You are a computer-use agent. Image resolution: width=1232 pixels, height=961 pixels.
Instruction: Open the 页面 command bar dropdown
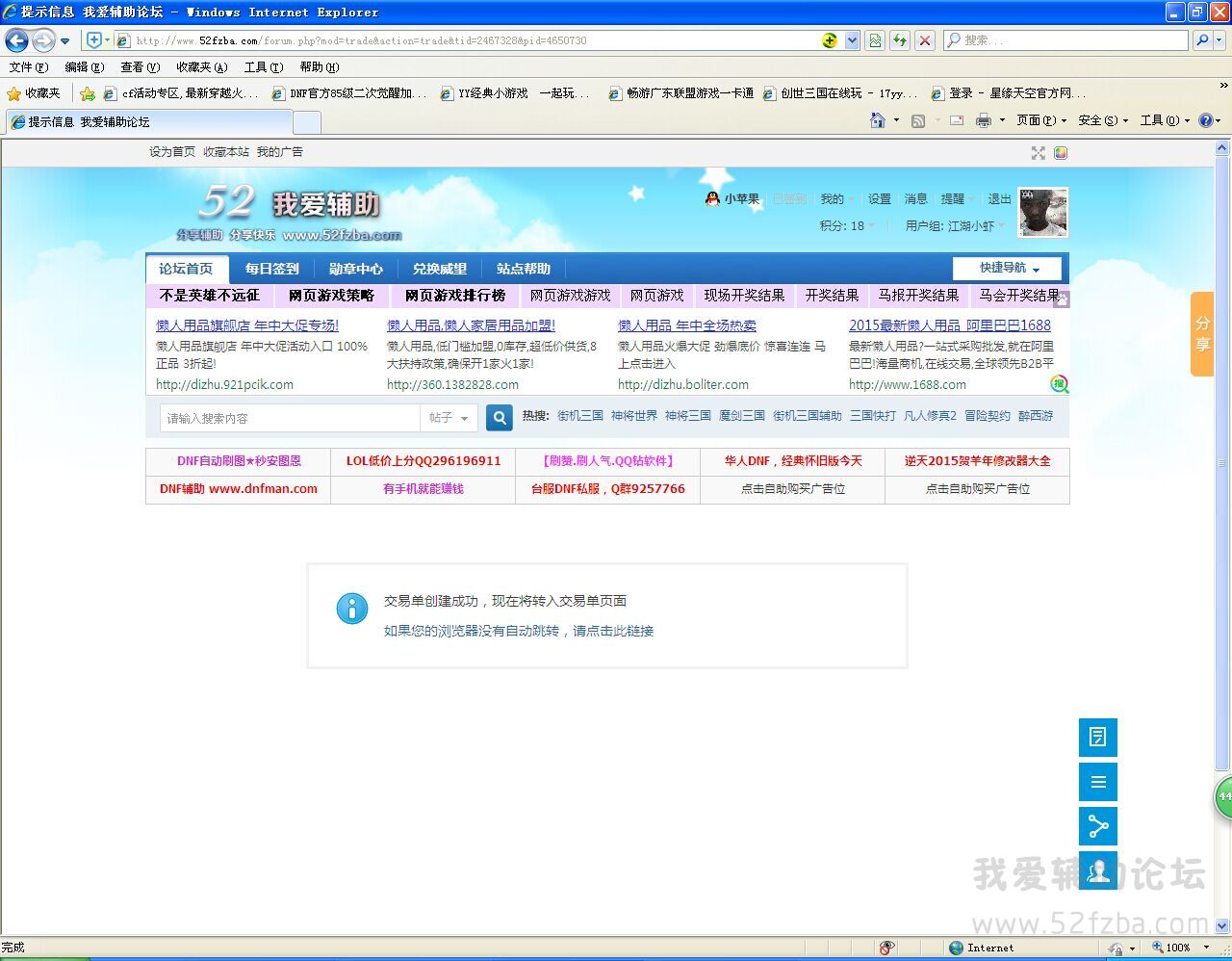1041,120
